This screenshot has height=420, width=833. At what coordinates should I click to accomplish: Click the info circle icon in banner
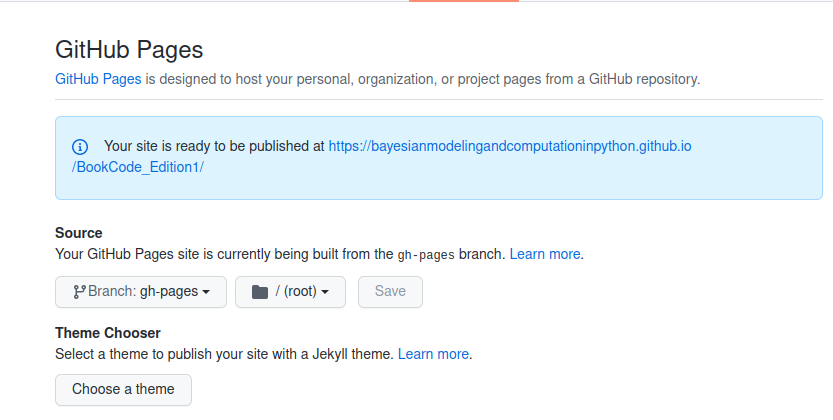pyautogui.click(x=80, y=147)
